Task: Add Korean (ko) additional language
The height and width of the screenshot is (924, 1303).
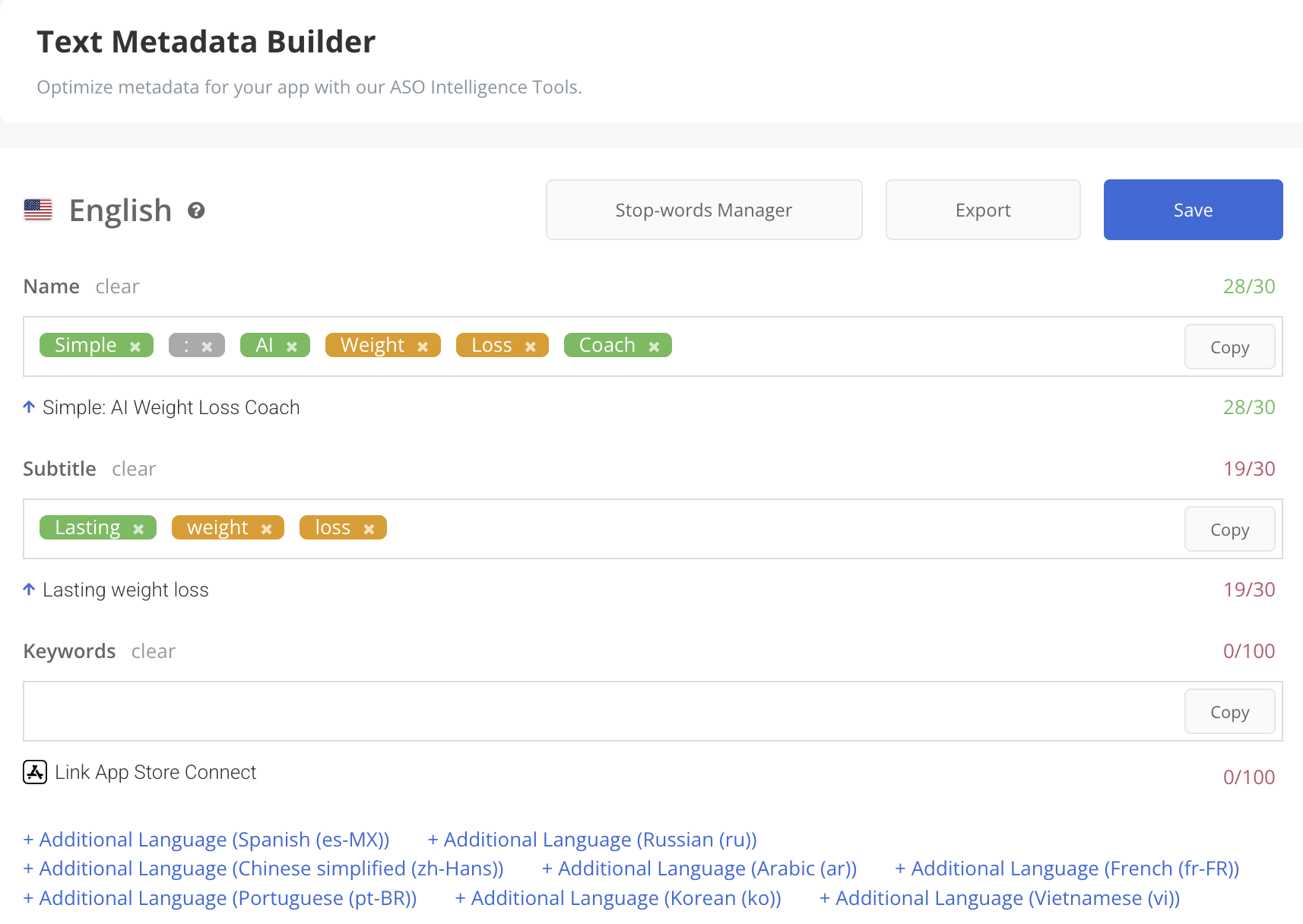Action: 617,898
